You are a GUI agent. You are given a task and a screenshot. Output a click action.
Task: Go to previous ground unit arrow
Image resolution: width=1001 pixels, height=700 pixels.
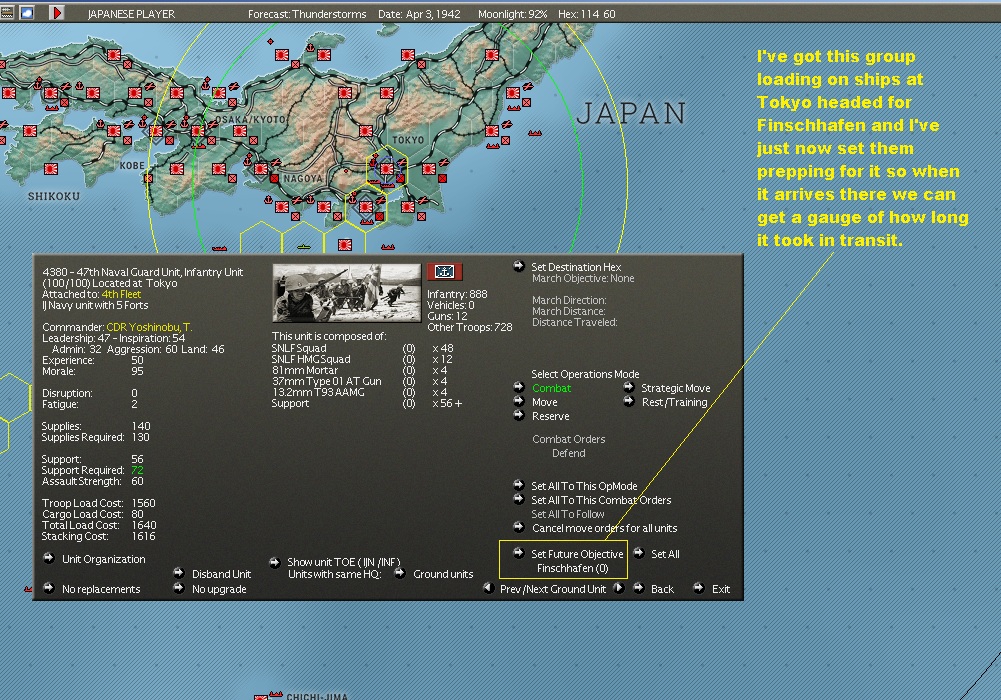click(x=489, y=588)
